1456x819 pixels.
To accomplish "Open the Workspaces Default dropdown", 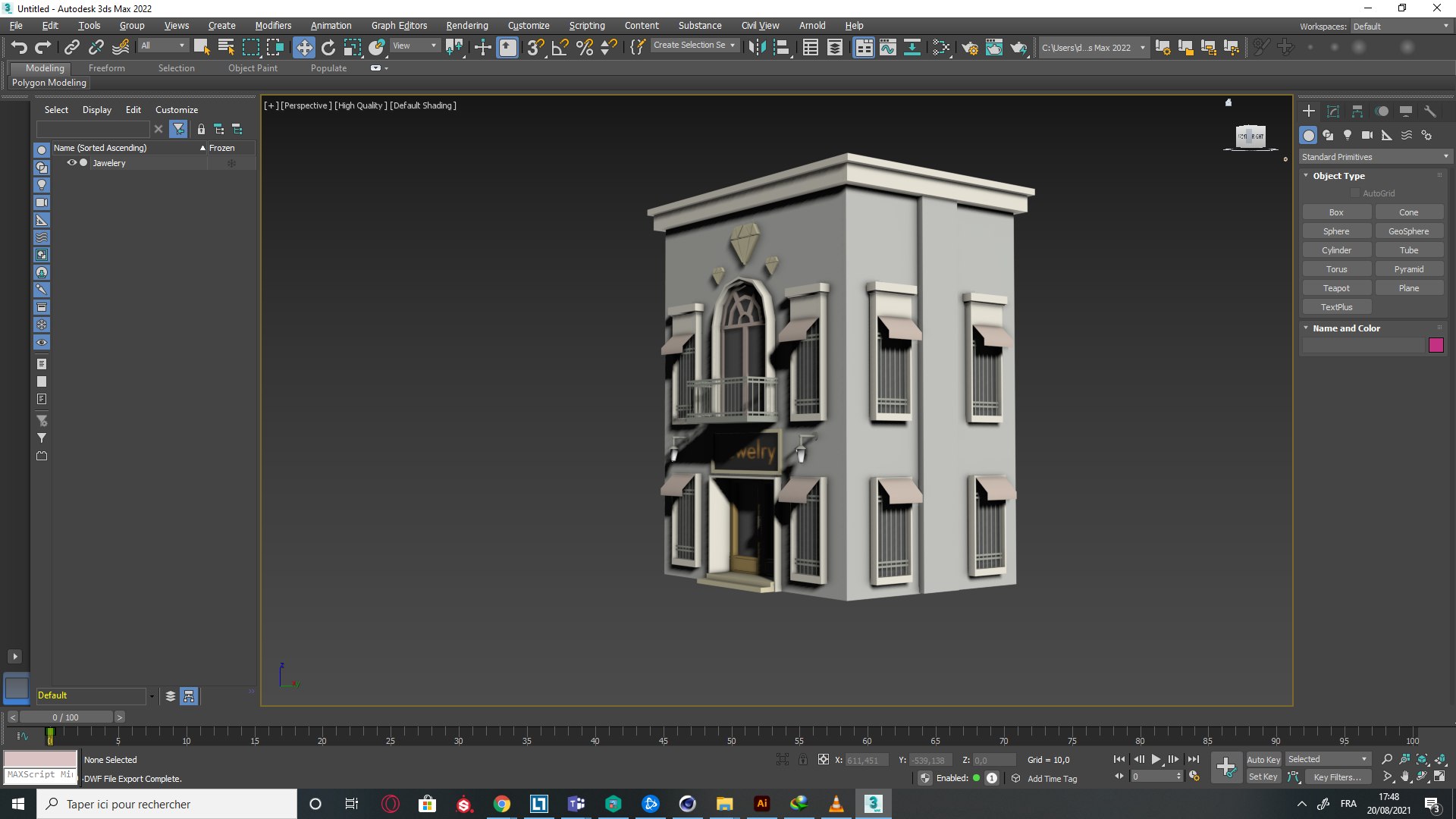I will tap(1401, 27).
